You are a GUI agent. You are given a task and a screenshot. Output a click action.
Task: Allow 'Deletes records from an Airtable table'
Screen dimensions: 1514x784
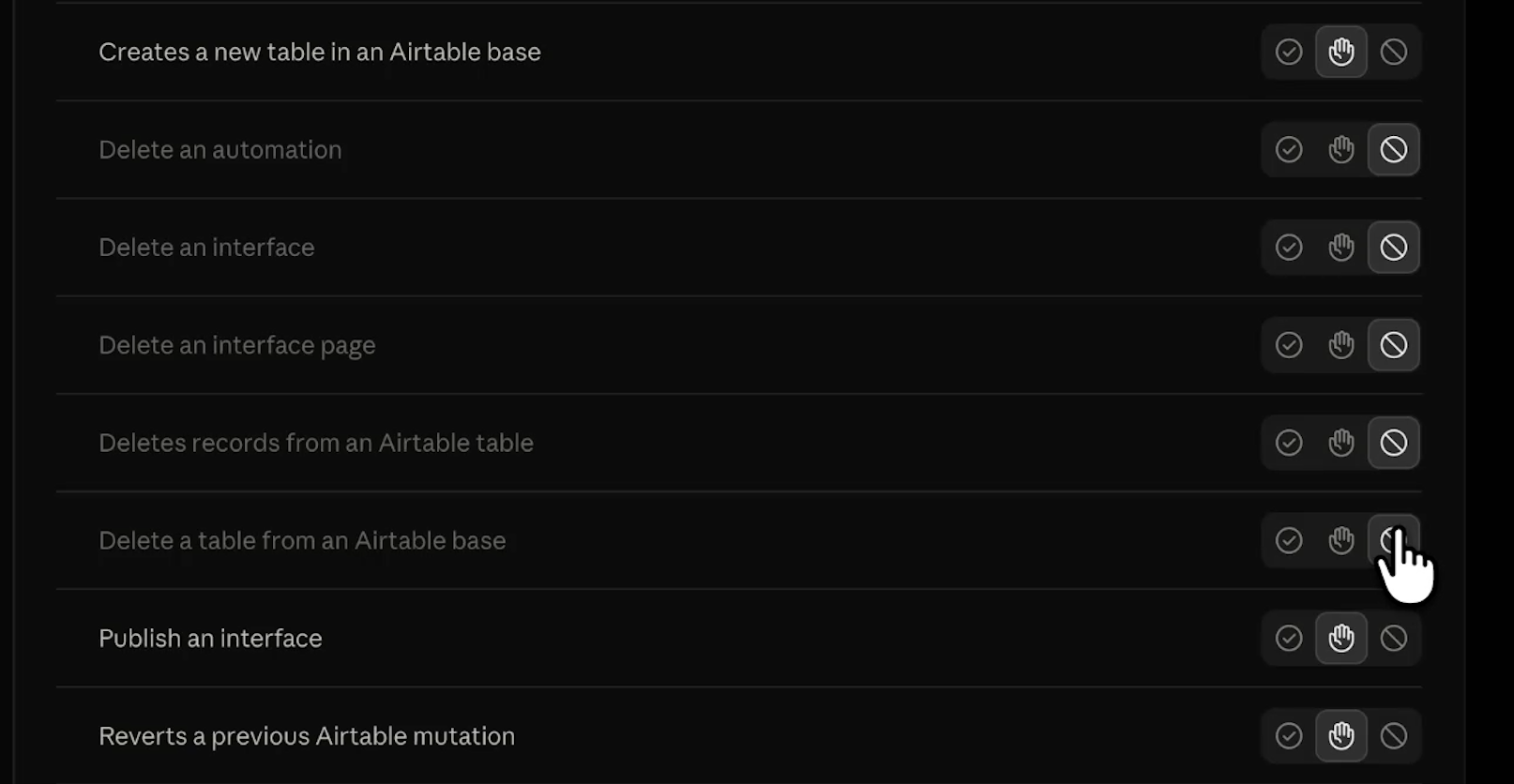pyautogui.click(x=1289, y=443)
